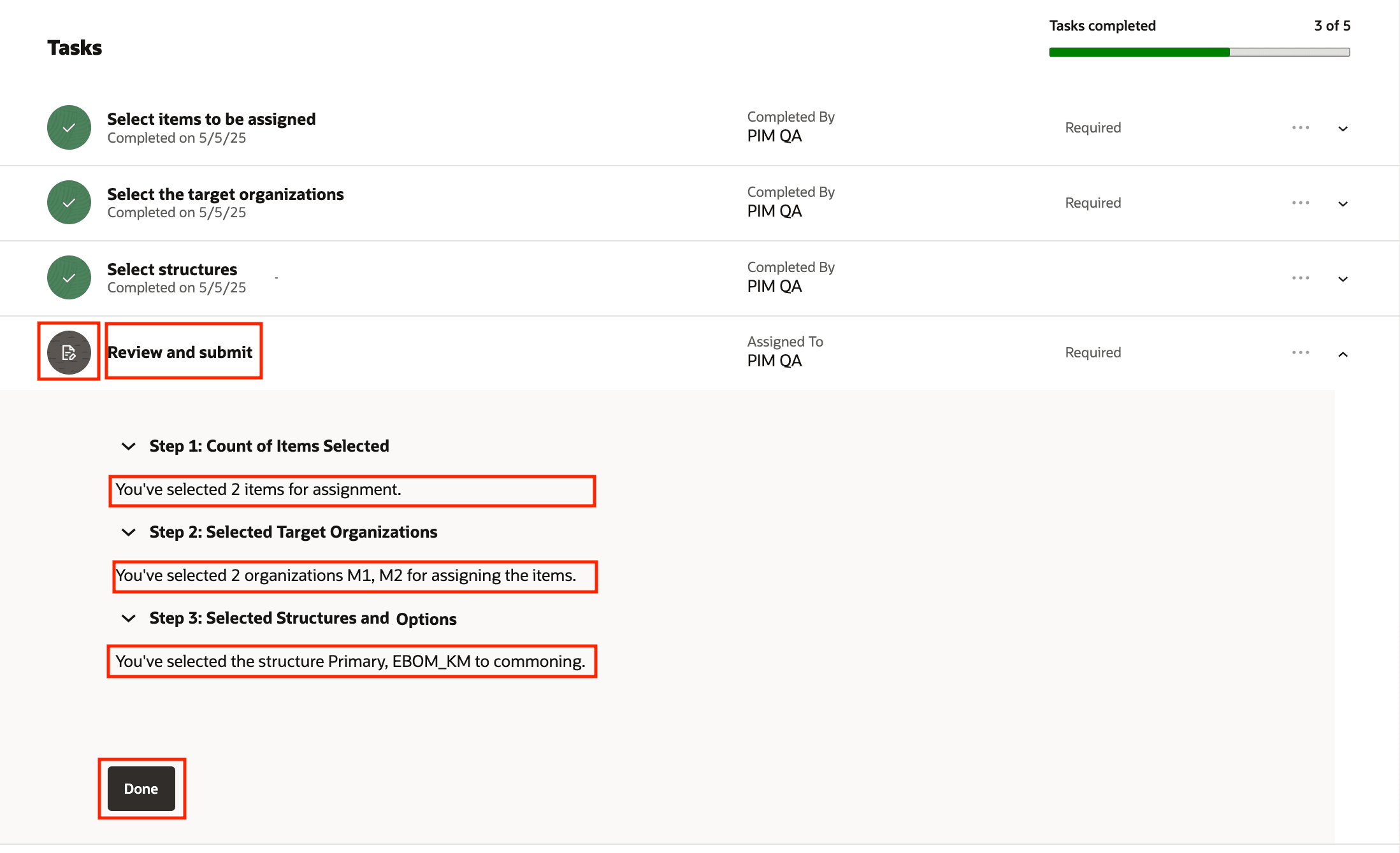Image resolution: width=1400 pixels, height=853 pixels.
Task: Open the ellipsis menu for target organizations
Action: 1301,203
